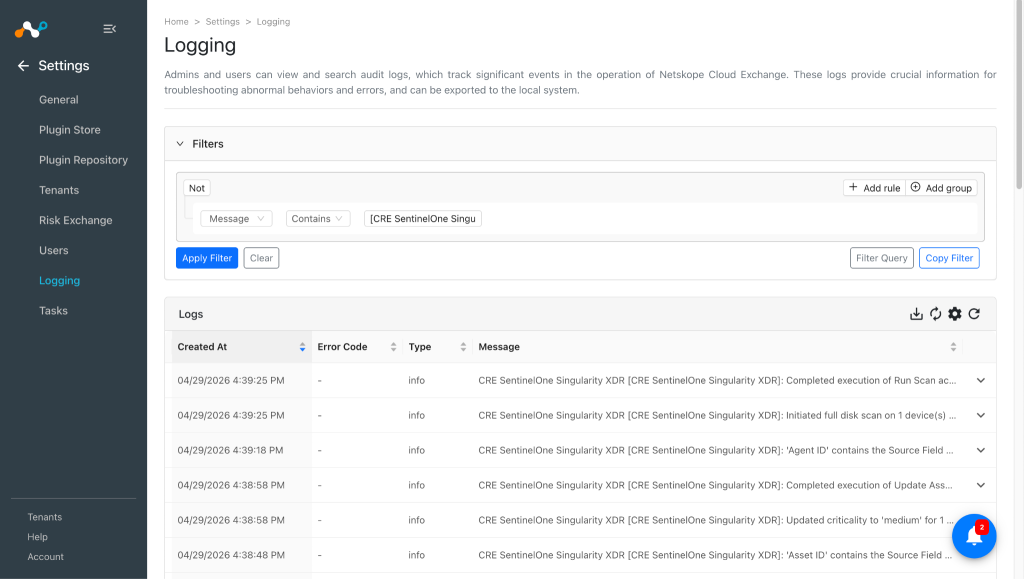Open bottom Tenants link in sidebar footer

(44, 517)
